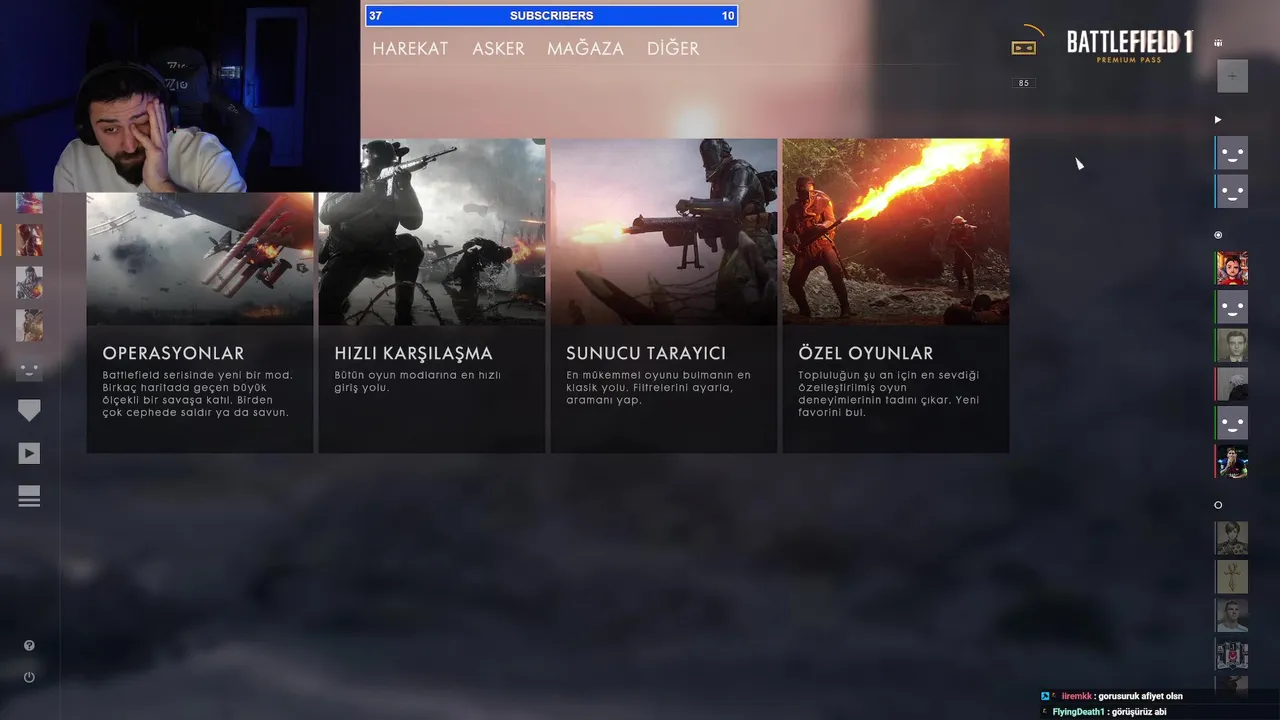1280x720 pixels.
Task: Click the SUBSCRIBERS goal progress bar
Action: (551, 15)
